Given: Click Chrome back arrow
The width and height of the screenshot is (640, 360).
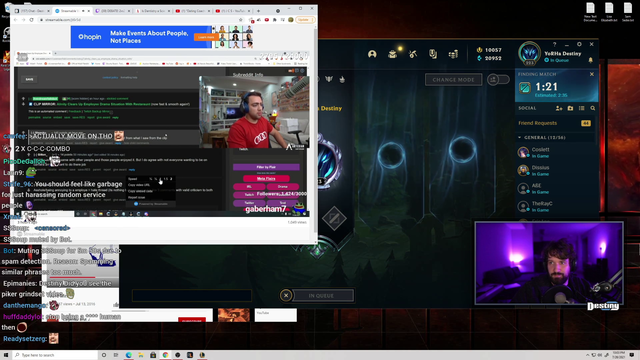Looking at the screenshot, I should 16,20.
